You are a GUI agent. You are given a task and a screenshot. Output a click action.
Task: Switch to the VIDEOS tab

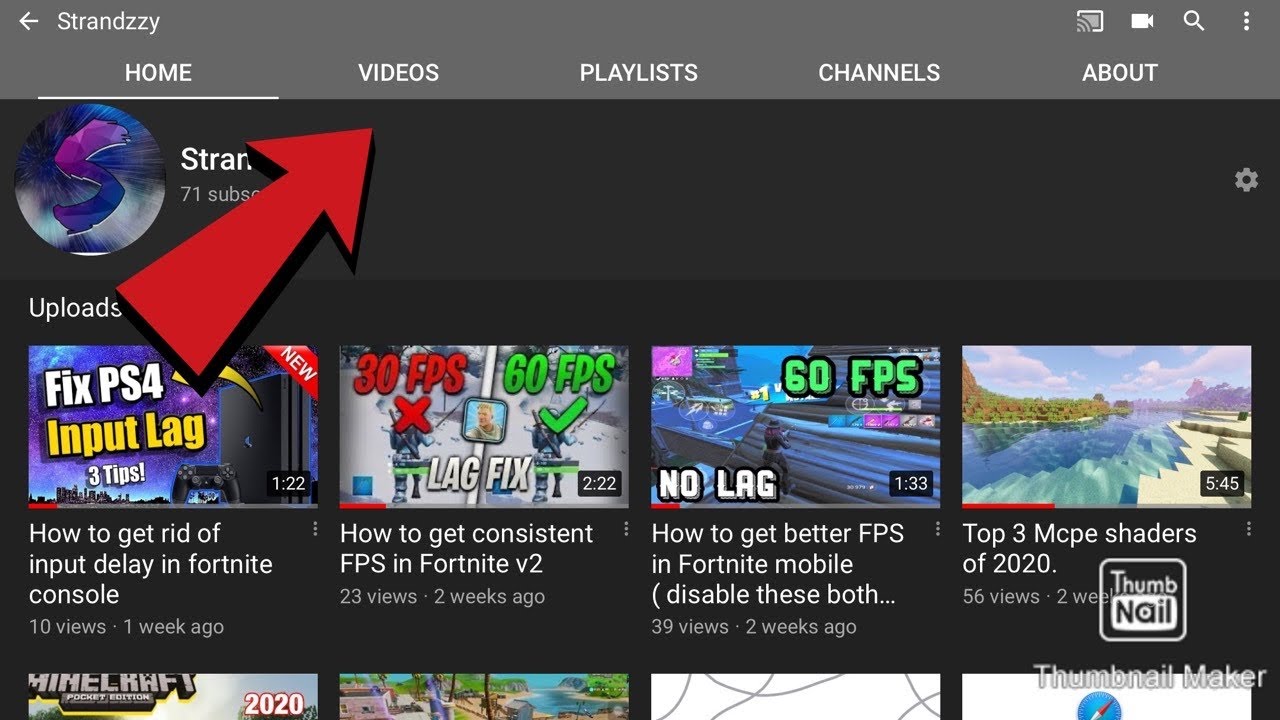tap(398, 73)
